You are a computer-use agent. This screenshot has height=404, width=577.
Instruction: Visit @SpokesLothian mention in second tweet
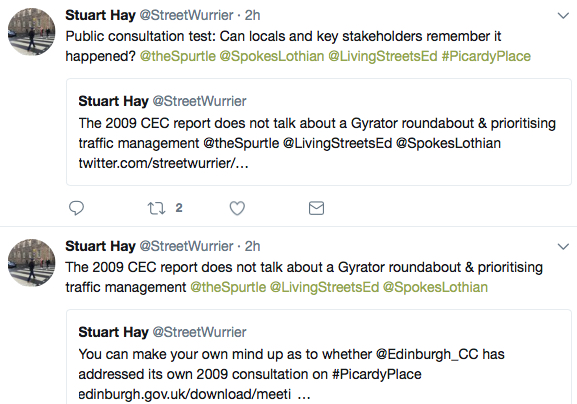coord(435,287)
